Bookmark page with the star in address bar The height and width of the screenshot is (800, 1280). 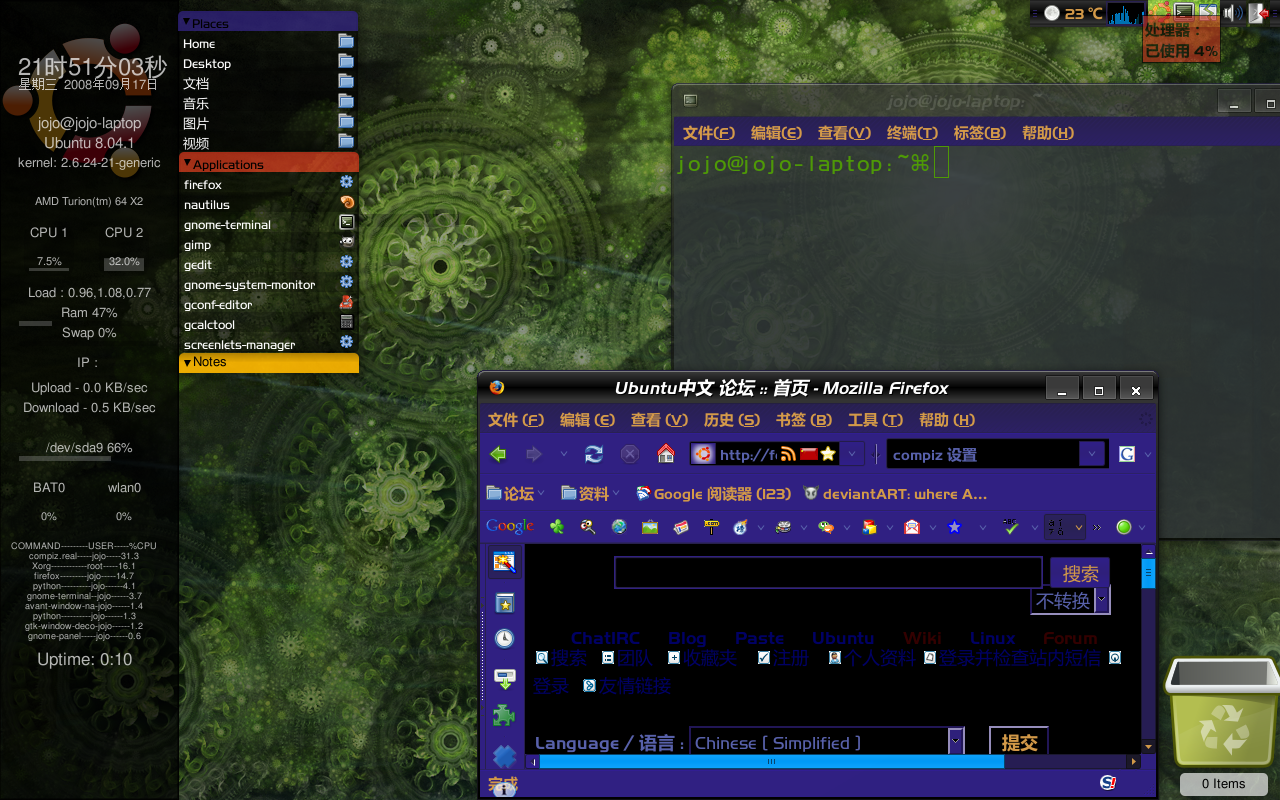[x=828, y=454]
